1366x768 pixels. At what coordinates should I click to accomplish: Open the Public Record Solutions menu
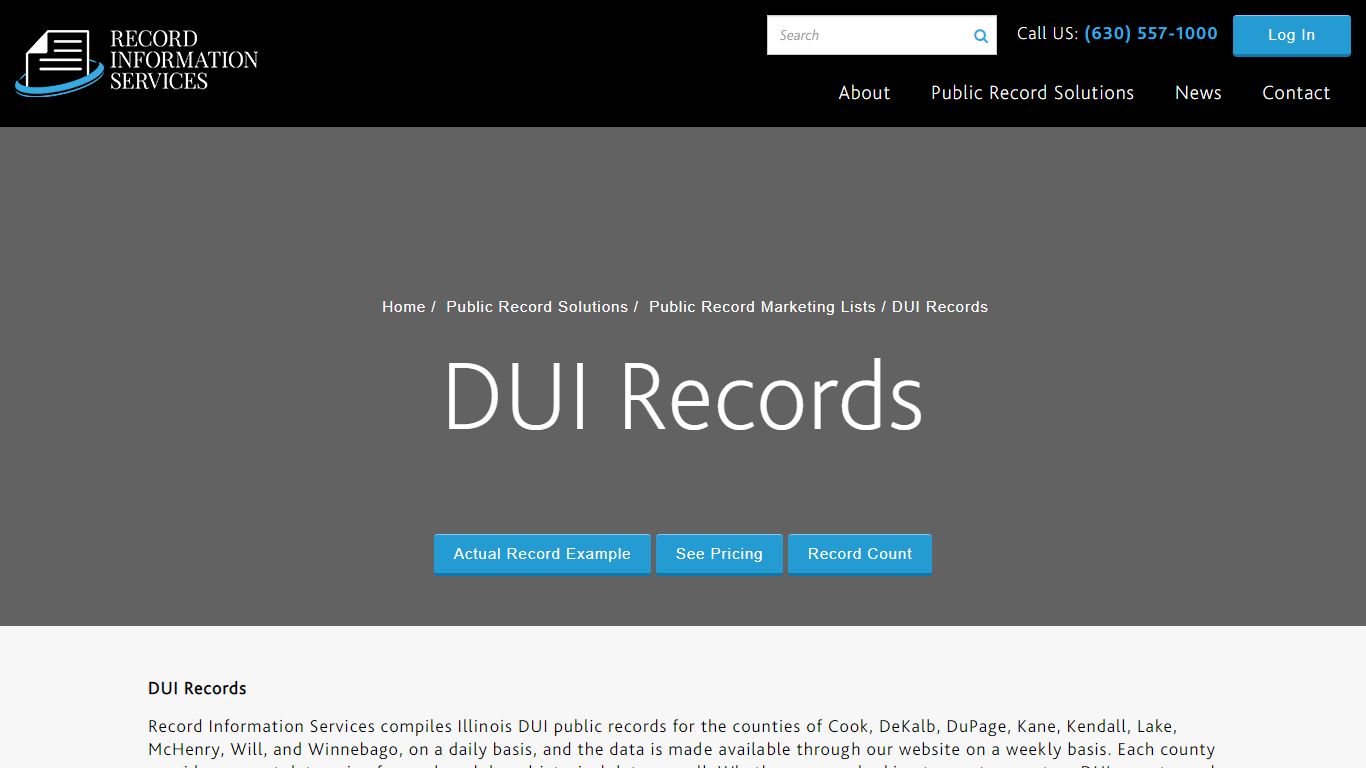click(1032, 93)
